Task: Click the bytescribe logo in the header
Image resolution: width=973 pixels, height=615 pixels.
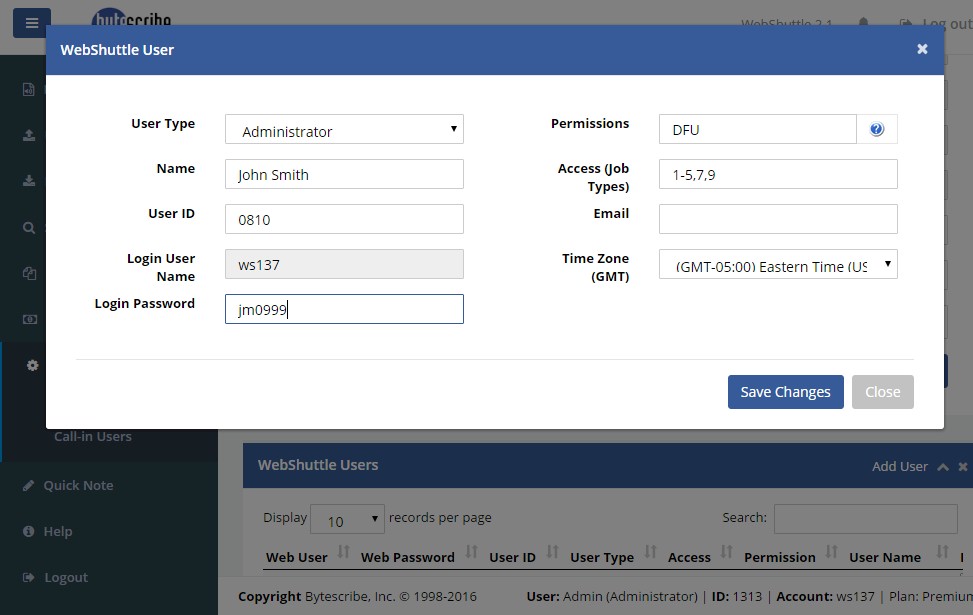Action: pos(132,17)
